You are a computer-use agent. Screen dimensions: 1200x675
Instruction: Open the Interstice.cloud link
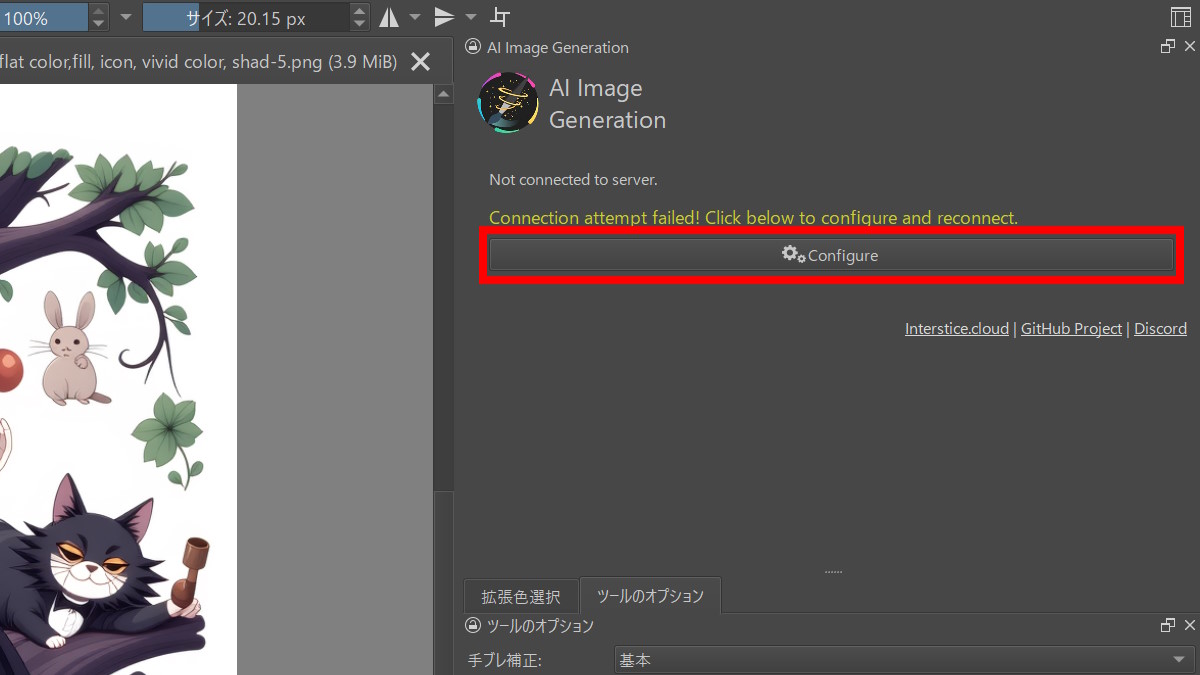click(x=957, y=328)
